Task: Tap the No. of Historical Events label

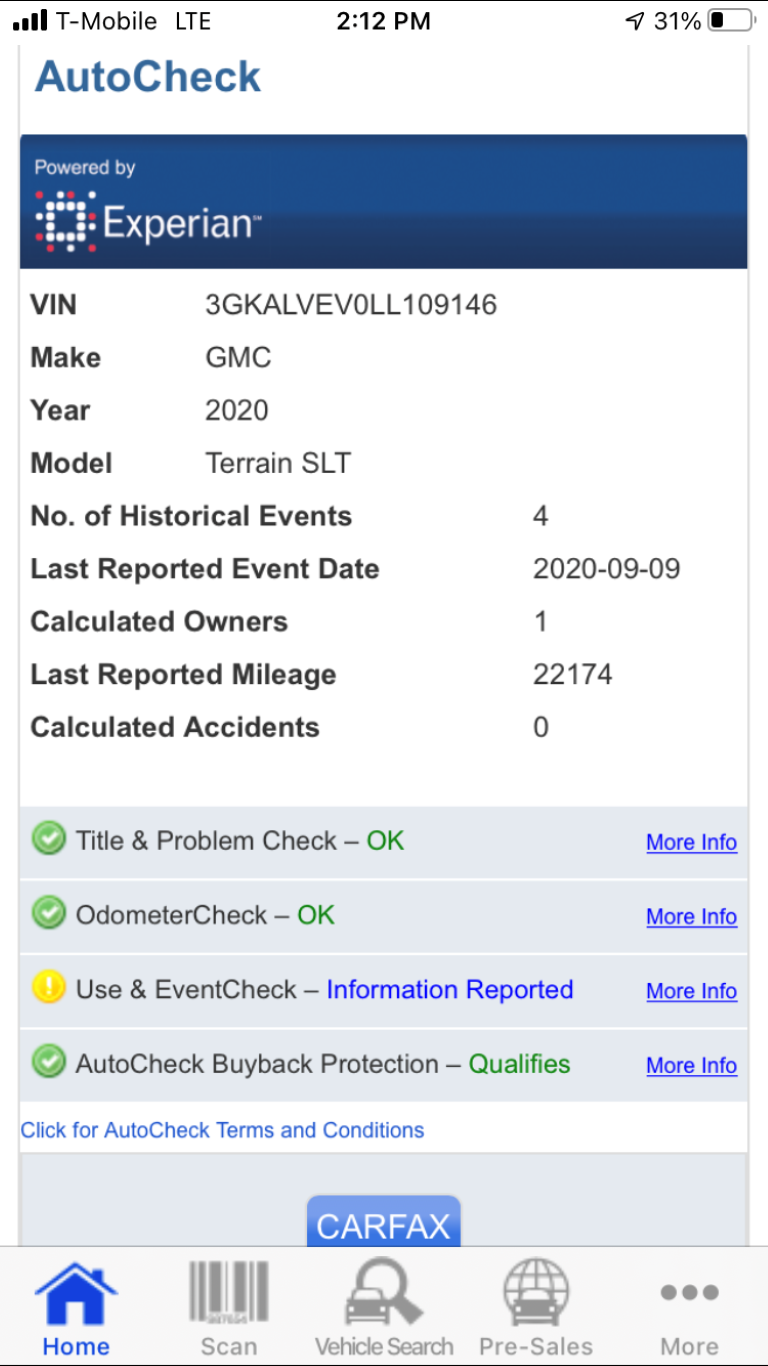Action: (192, 516)
